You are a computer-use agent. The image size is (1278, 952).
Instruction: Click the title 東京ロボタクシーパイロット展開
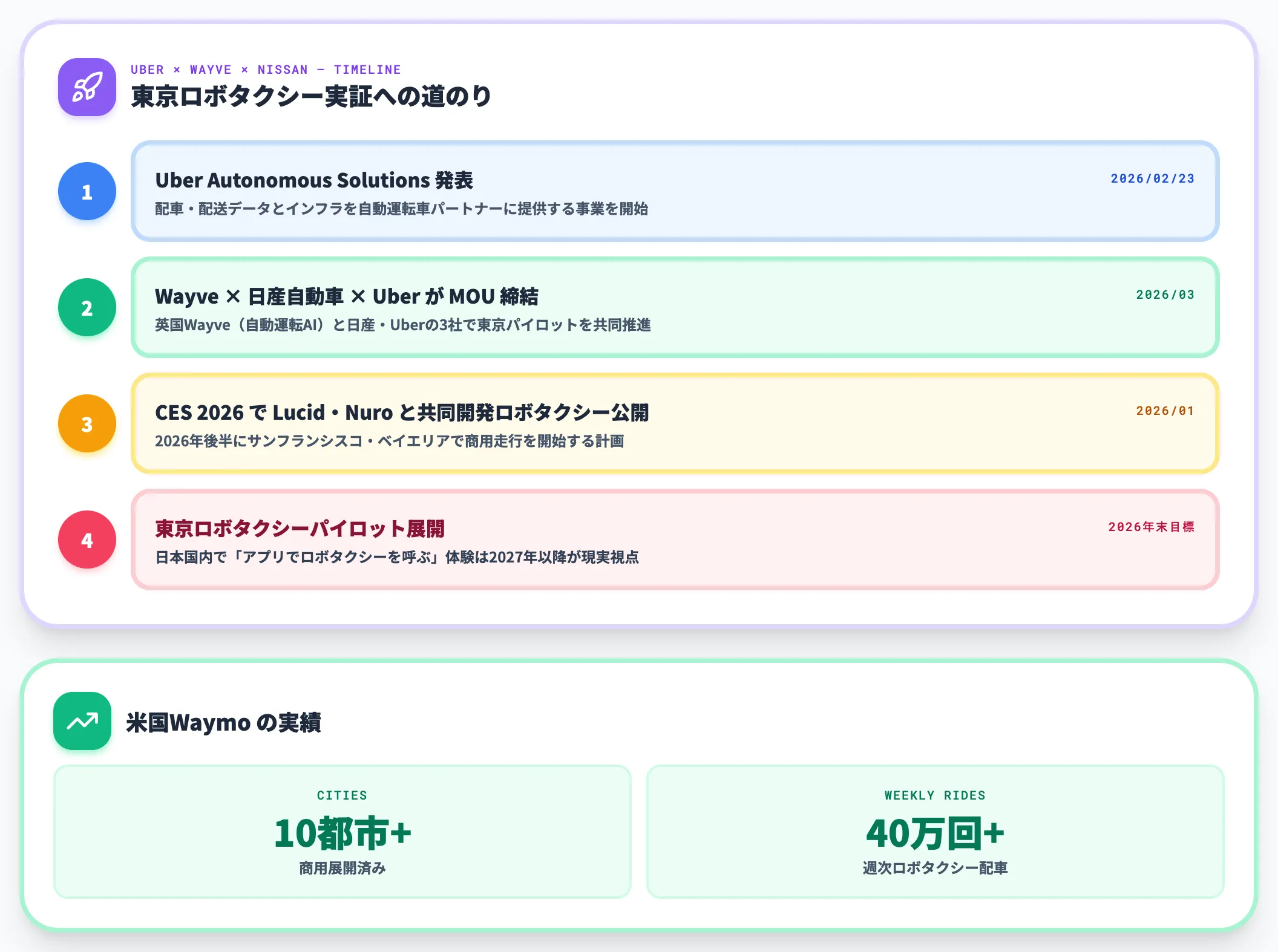coord(300,529)
